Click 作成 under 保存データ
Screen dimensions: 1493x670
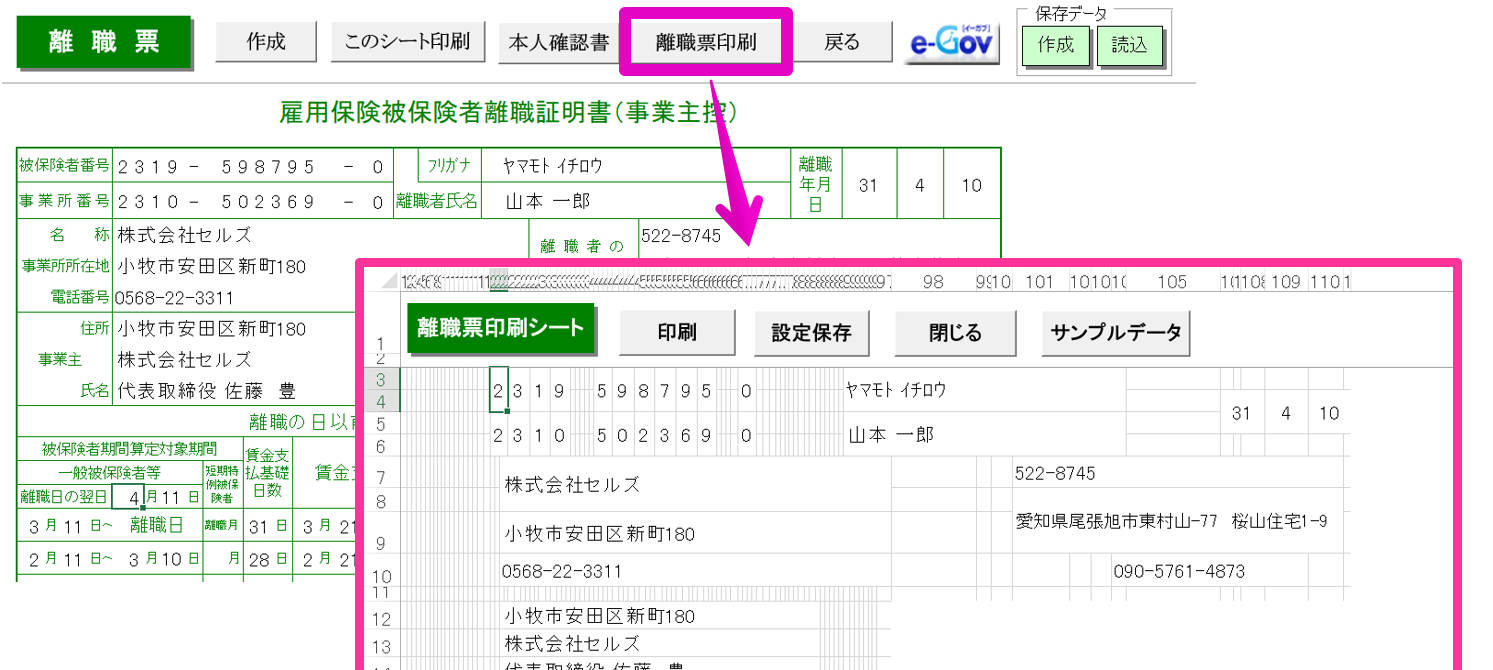1056,45
